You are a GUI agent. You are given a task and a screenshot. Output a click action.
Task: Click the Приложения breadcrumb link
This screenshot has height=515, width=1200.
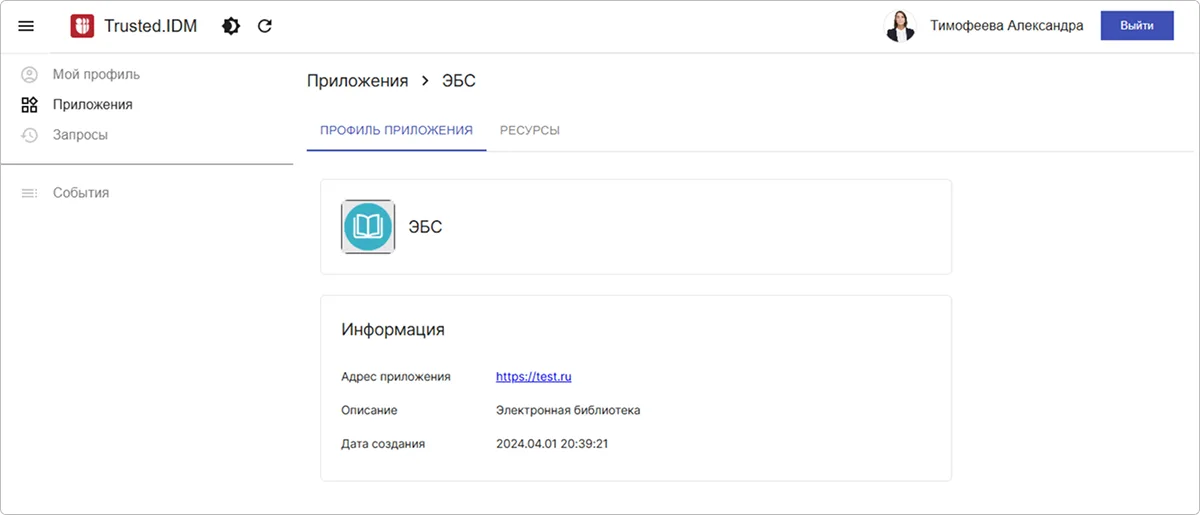(357, 81)
